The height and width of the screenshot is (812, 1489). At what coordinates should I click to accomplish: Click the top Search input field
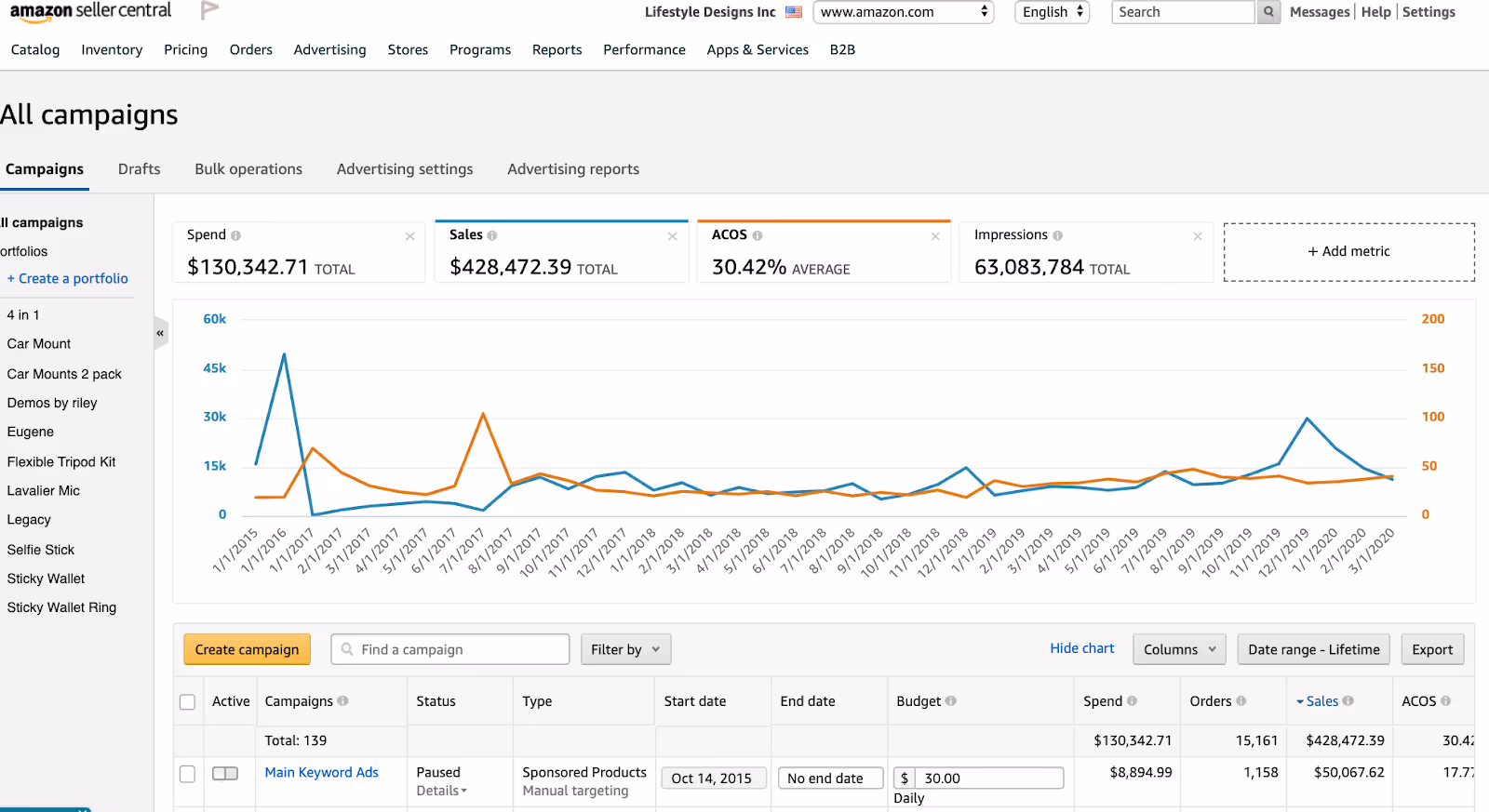(1184, 12)
